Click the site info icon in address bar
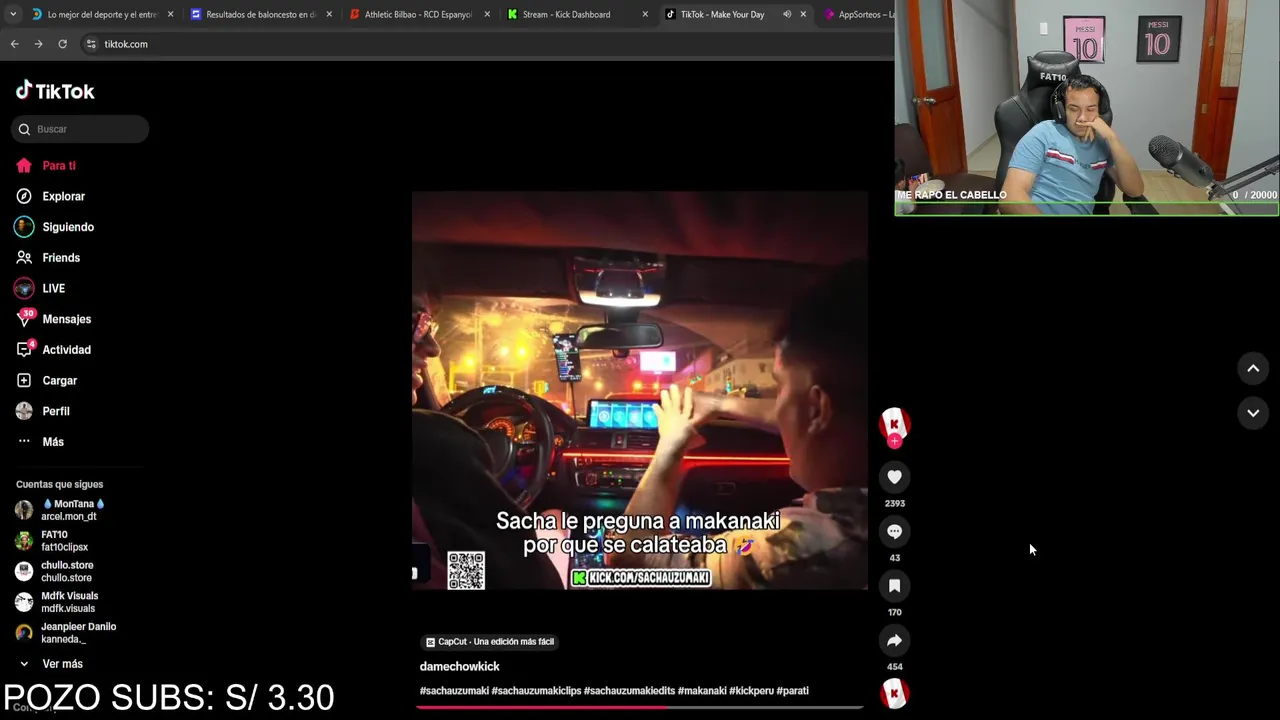Image resolution: width=1280 pixels, height=720 pixels. [91, 44]
